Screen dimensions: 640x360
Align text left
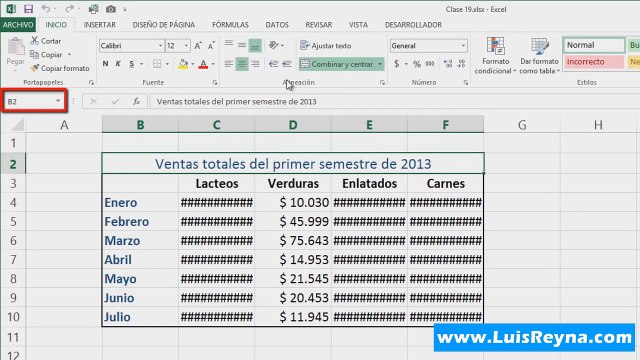229,64
